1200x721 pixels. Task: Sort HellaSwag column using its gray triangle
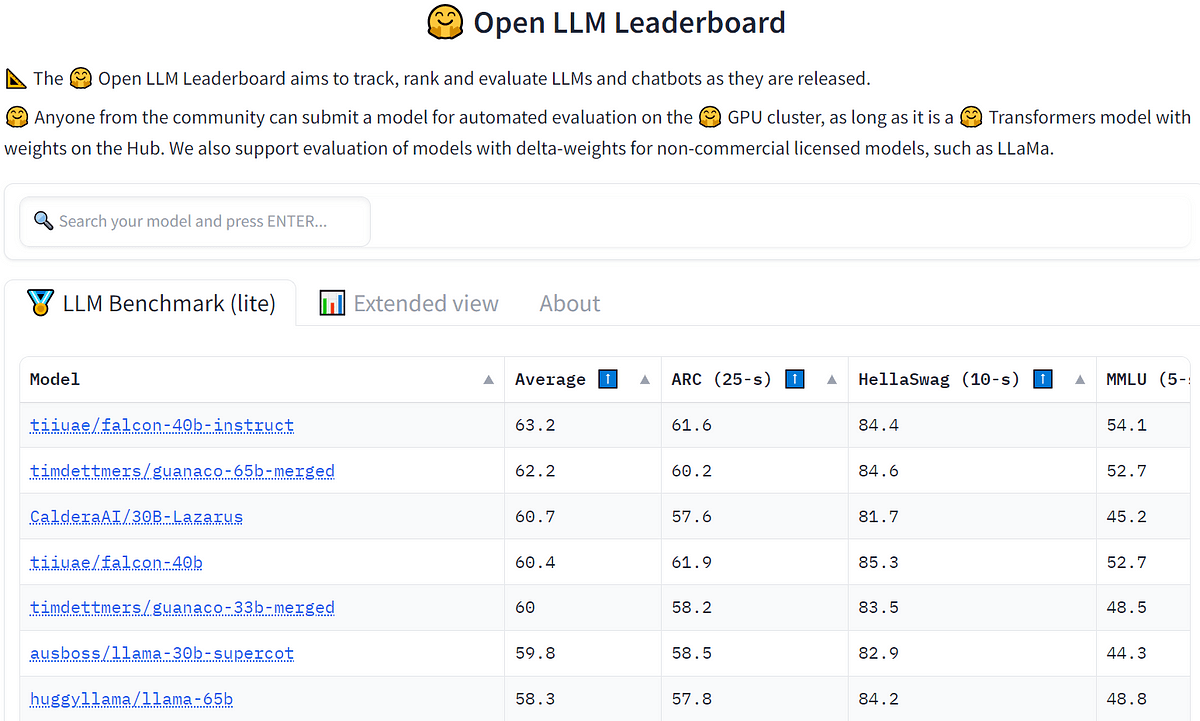tap(1080, 380)
